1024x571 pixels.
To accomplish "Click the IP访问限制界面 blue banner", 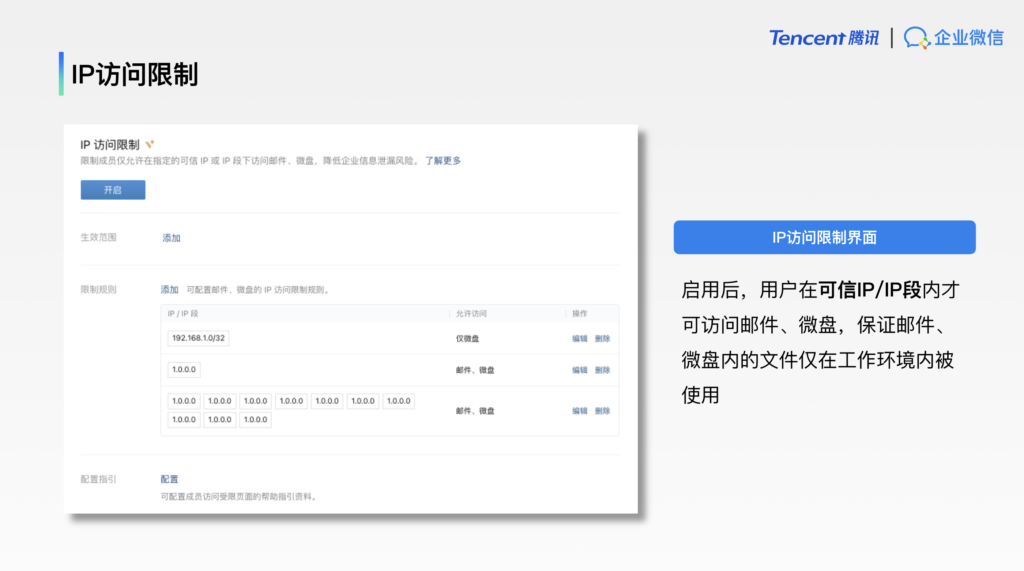I will 824,237.
